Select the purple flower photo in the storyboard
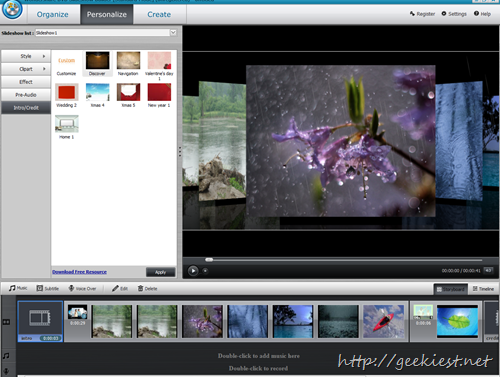The width and height of the screenshot is (500, 377). coord(202,321)
